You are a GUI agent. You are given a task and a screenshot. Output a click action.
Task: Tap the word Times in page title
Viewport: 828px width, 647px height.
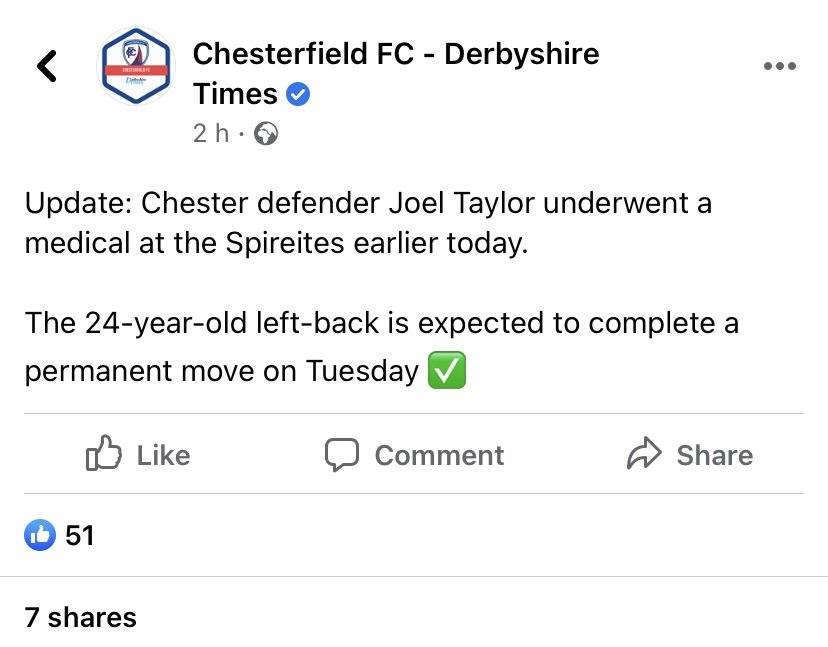coord(235,95)
